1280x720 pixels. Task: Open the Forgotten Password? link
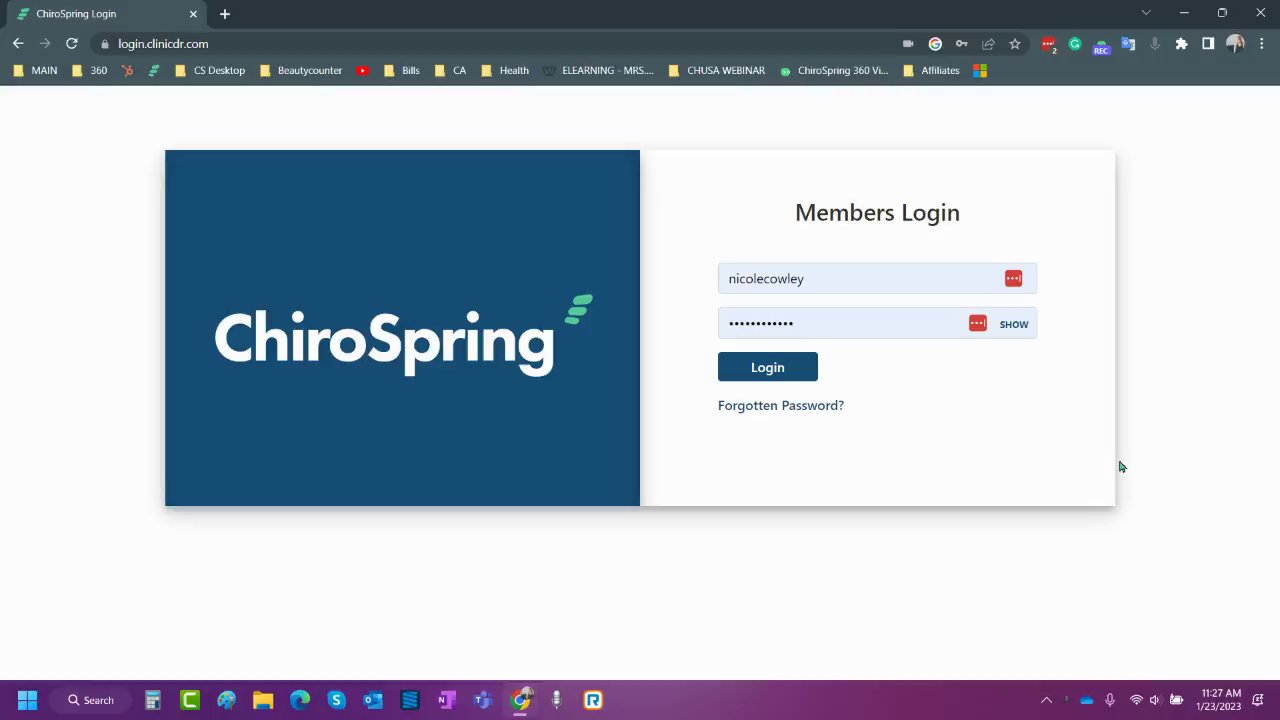[781, 405]
